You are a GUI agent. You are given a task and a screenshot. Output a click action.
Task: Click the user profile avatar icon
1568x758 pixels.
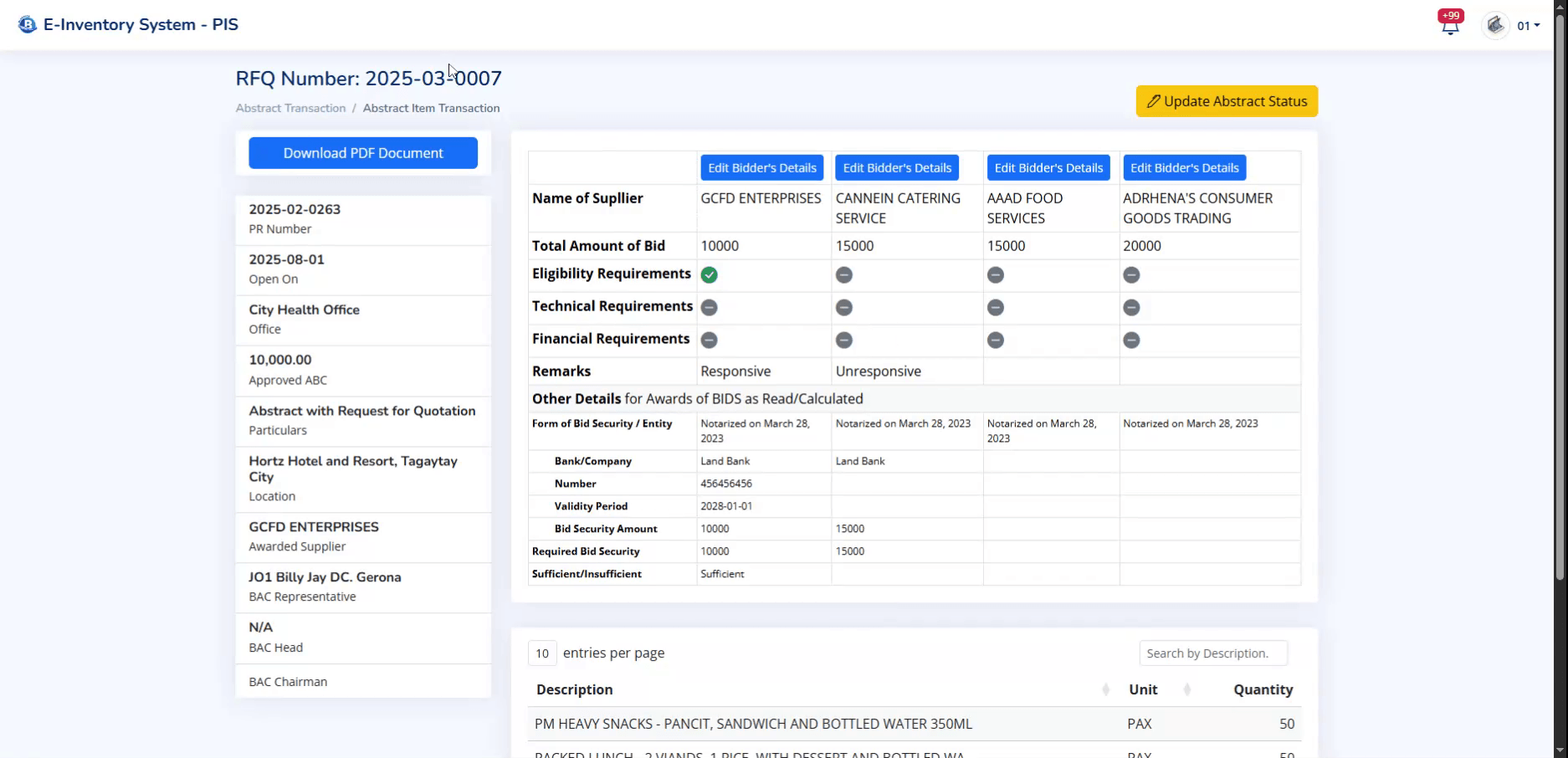point(1495,25)
